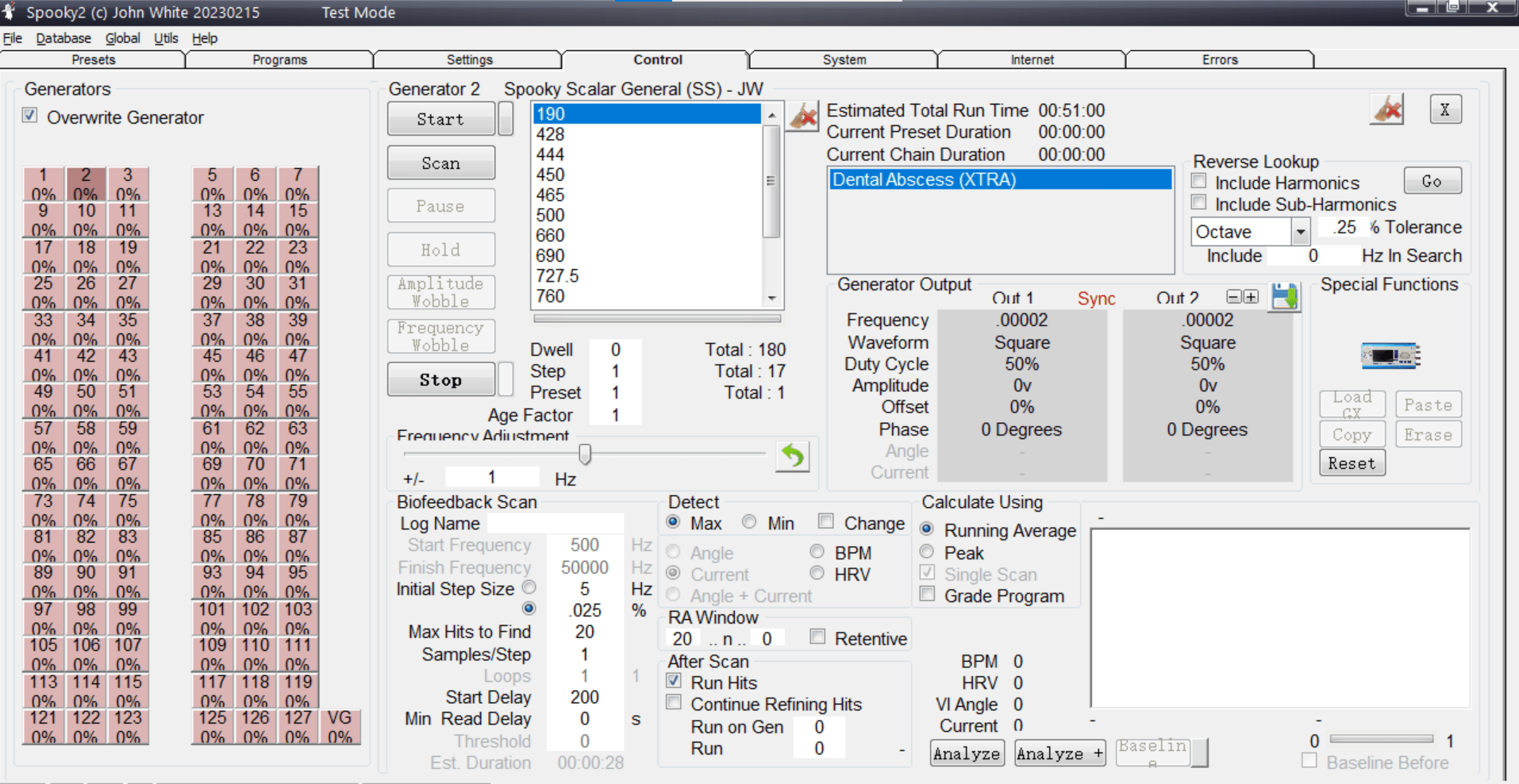Click the Analyze button
1519x784 pixels.
[x=966, y=753]
